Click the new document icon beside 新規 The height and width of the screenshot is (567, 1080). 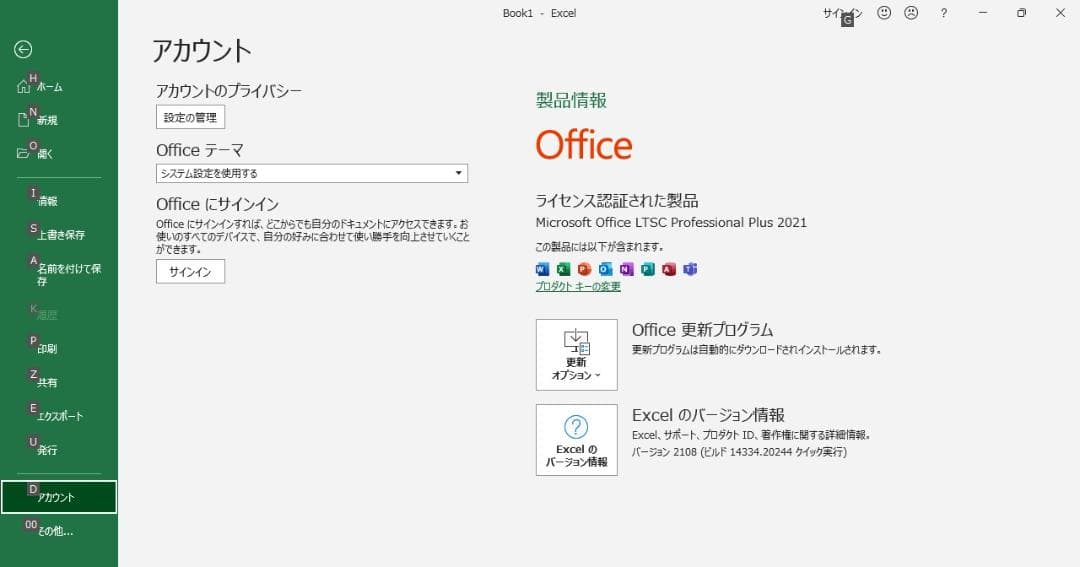[23, 120]
